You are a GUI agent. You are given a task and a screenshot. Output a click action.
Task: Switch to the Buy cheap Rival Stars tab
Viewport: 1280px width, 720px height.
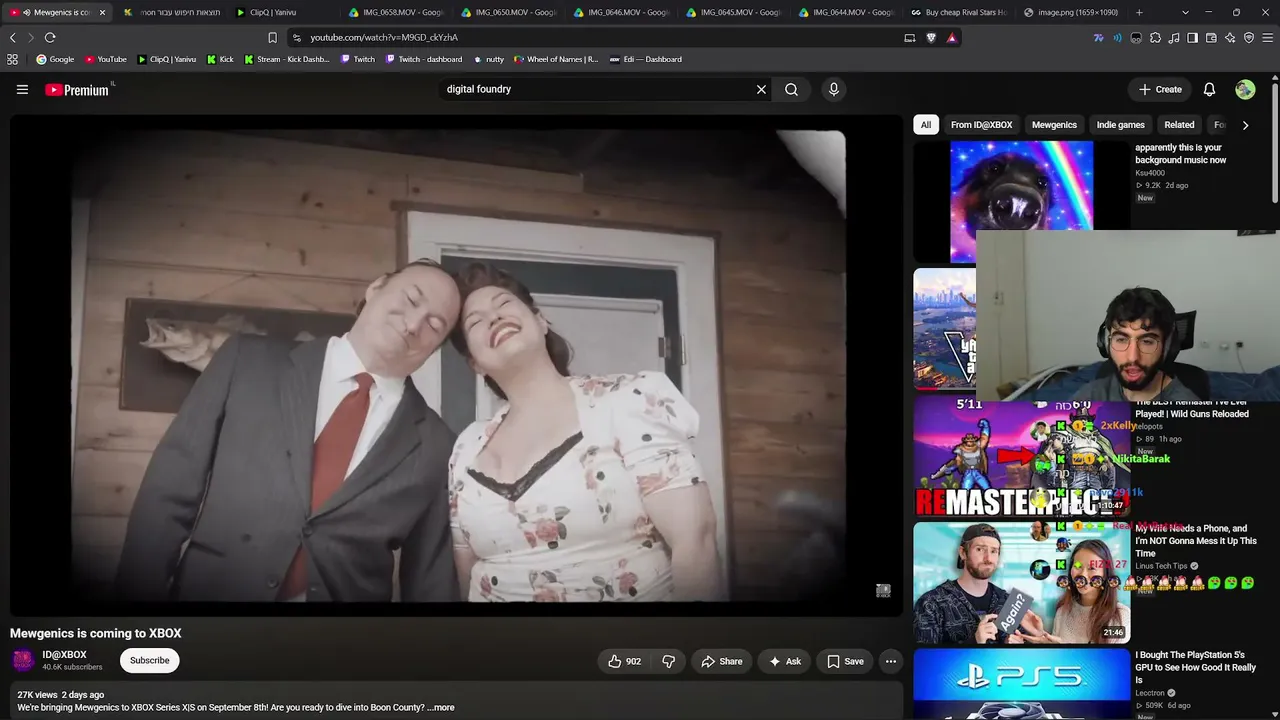pyautogui.click(x=959, y=12)
